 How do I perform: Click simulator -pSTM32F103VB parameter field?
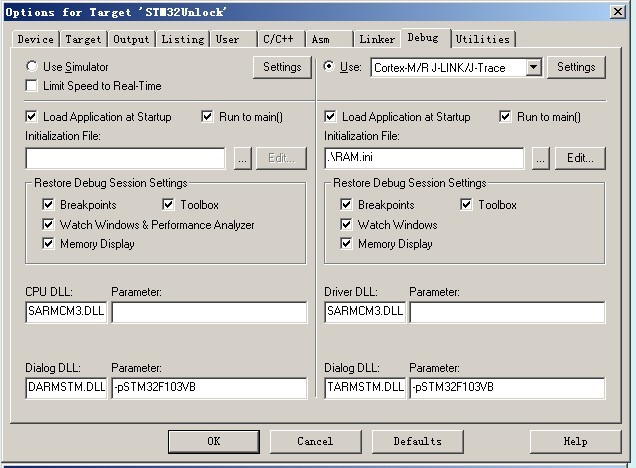209,388
